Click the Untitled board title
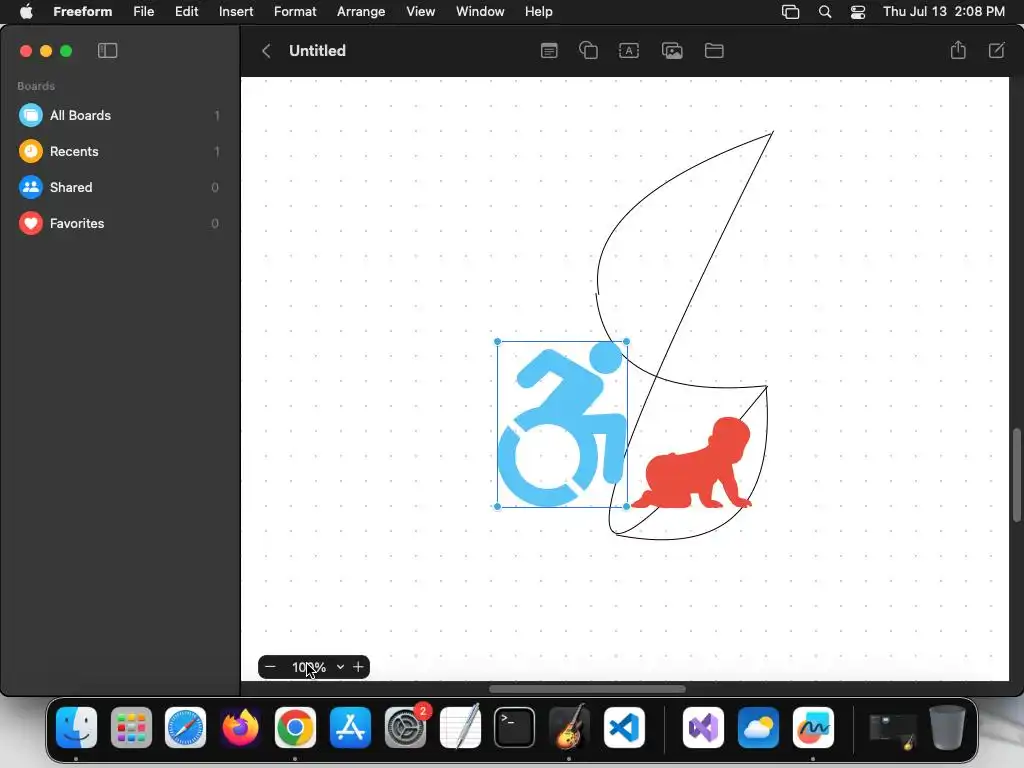 point(317,50)
